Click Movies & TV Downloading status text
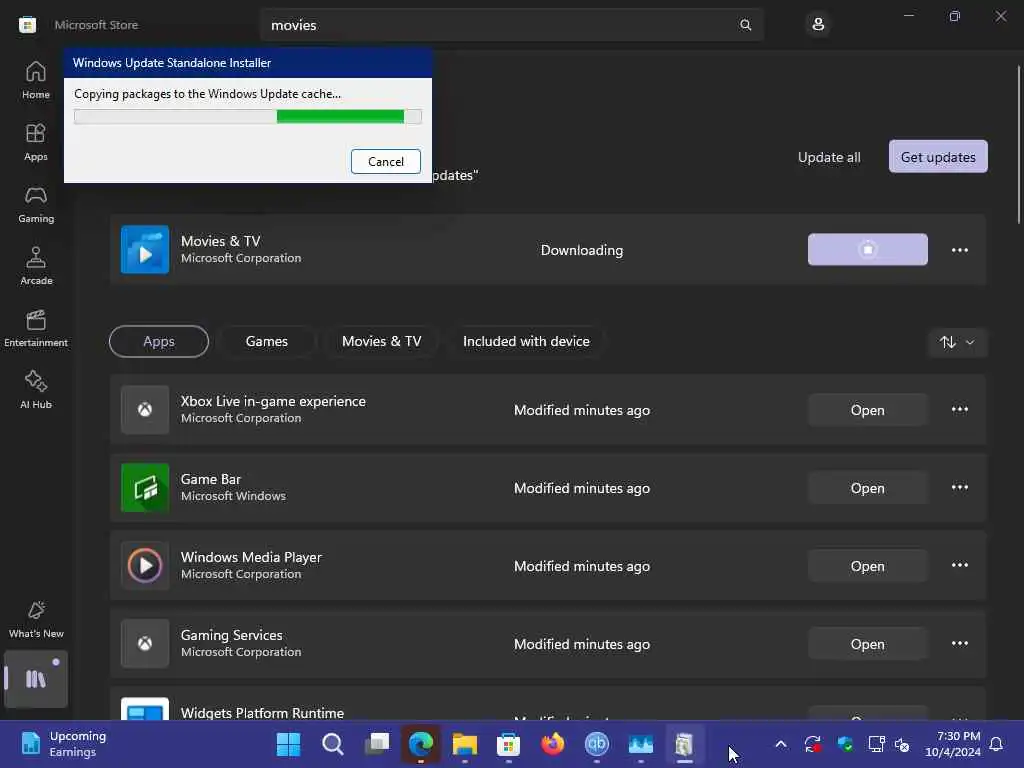Image resolution: width=1024 pixels, height=768 pixels. [581, 250]
